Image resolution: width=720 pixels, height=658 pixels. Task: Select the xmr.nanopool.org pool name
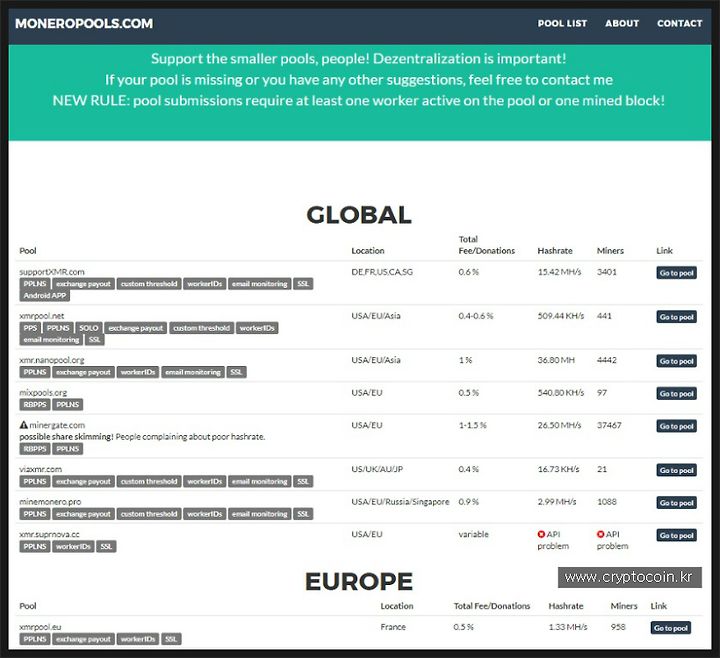pyautogui.click(x=52, y=360)
